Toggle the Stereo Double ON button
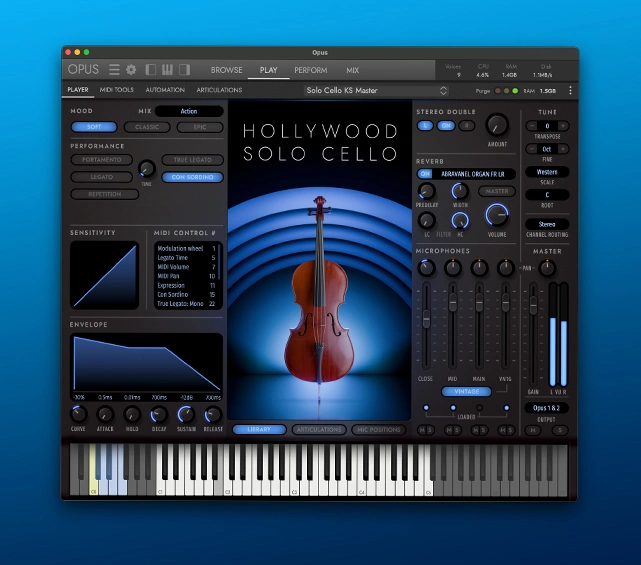The height and width of the screenshot is (565, 641). pyautogui.click(x=446, y=126)
